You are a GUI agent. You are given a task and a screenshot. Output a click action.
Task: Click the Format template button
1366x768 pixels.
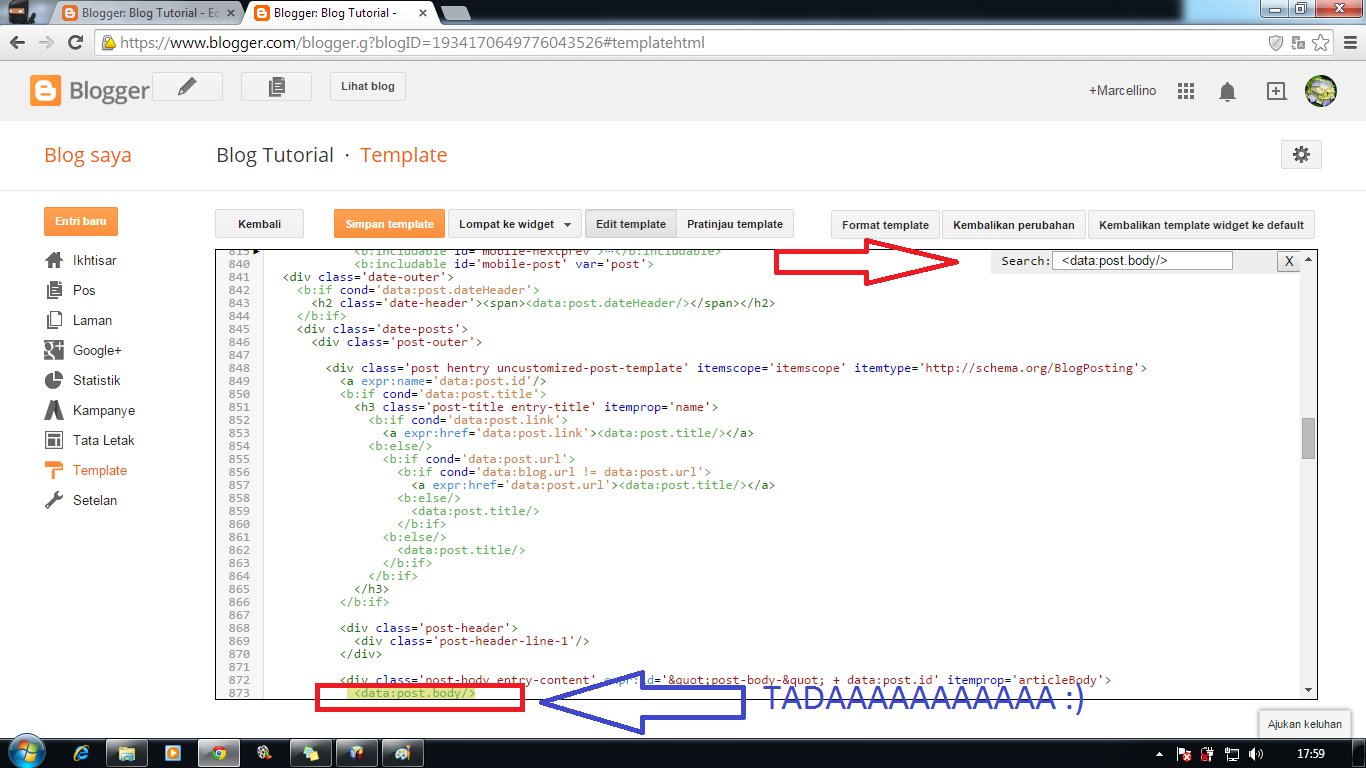point(886,225)
